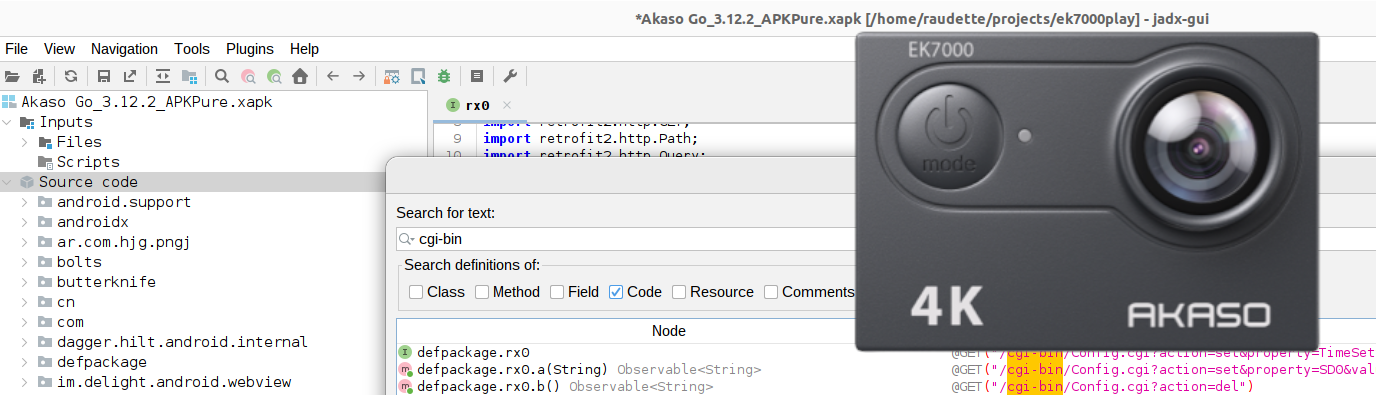Click the Node column header
Viewport: 1376px width, 395px height.
click(668, 331)
